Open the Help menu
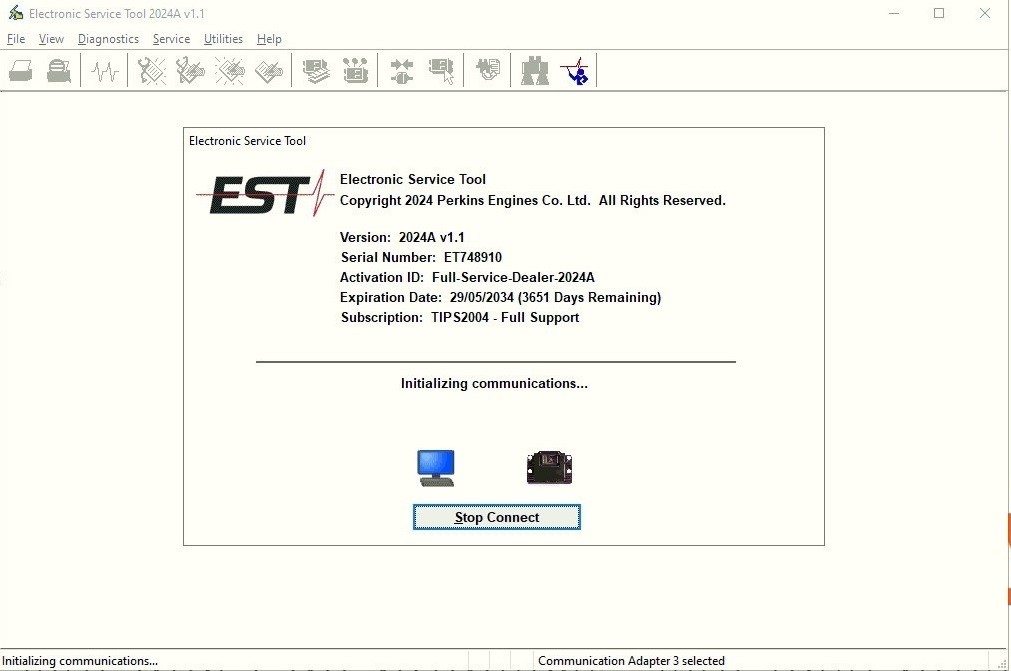This screenshot has height=671, width=1011. (x=269, y=39)
